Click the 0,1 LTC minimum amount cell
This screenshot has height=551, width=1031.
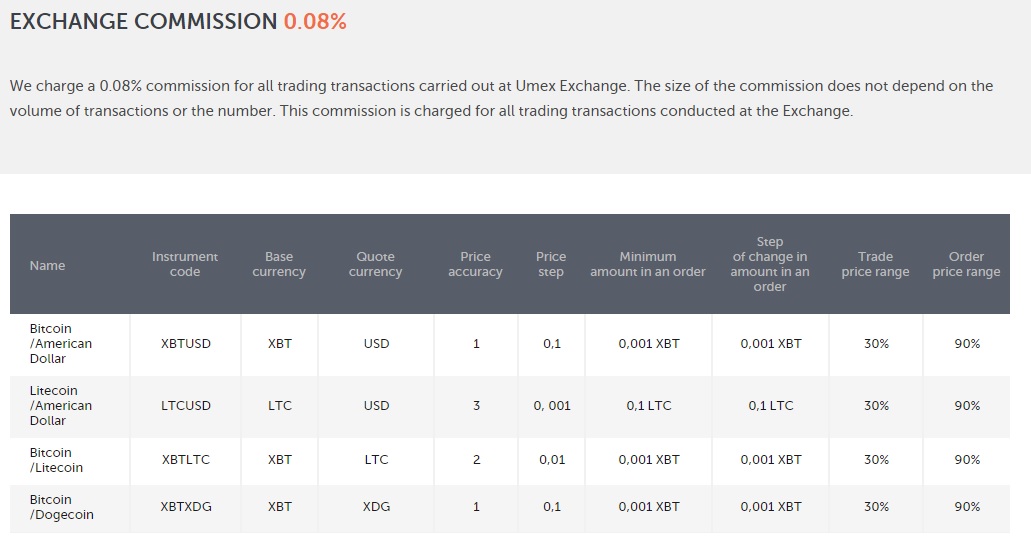[x=649, y=406]
